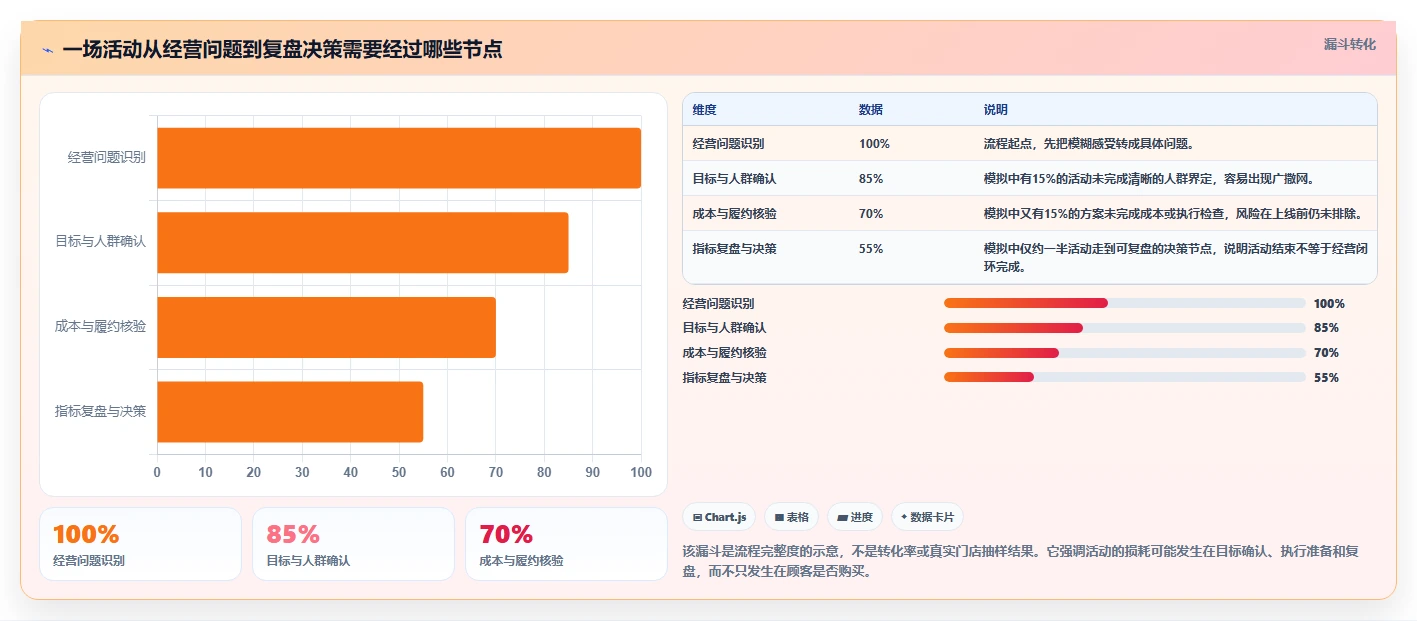The height and width of the screenshot is (621, 1417).
Task: Click the 指标复盘与决策 chart bar
Action: 290,411
